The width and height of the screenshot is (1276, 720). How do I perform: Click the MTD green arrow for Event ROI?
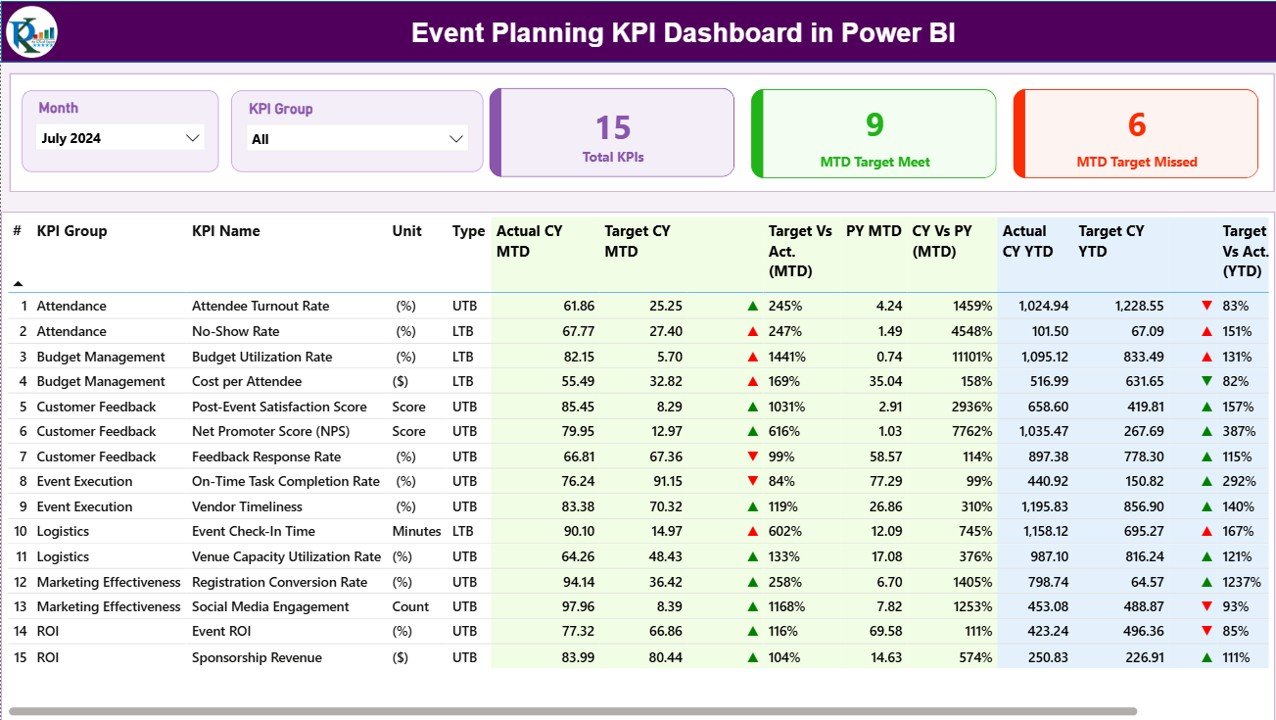(x=752, y=631)
